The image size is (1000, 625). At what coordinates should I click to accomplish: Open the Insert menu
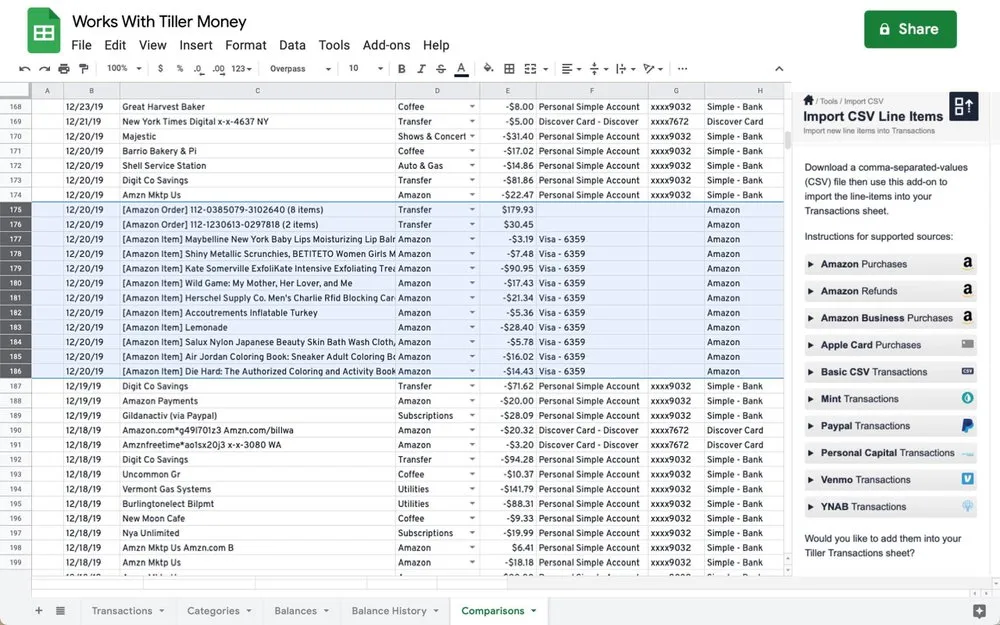point(196,45)
